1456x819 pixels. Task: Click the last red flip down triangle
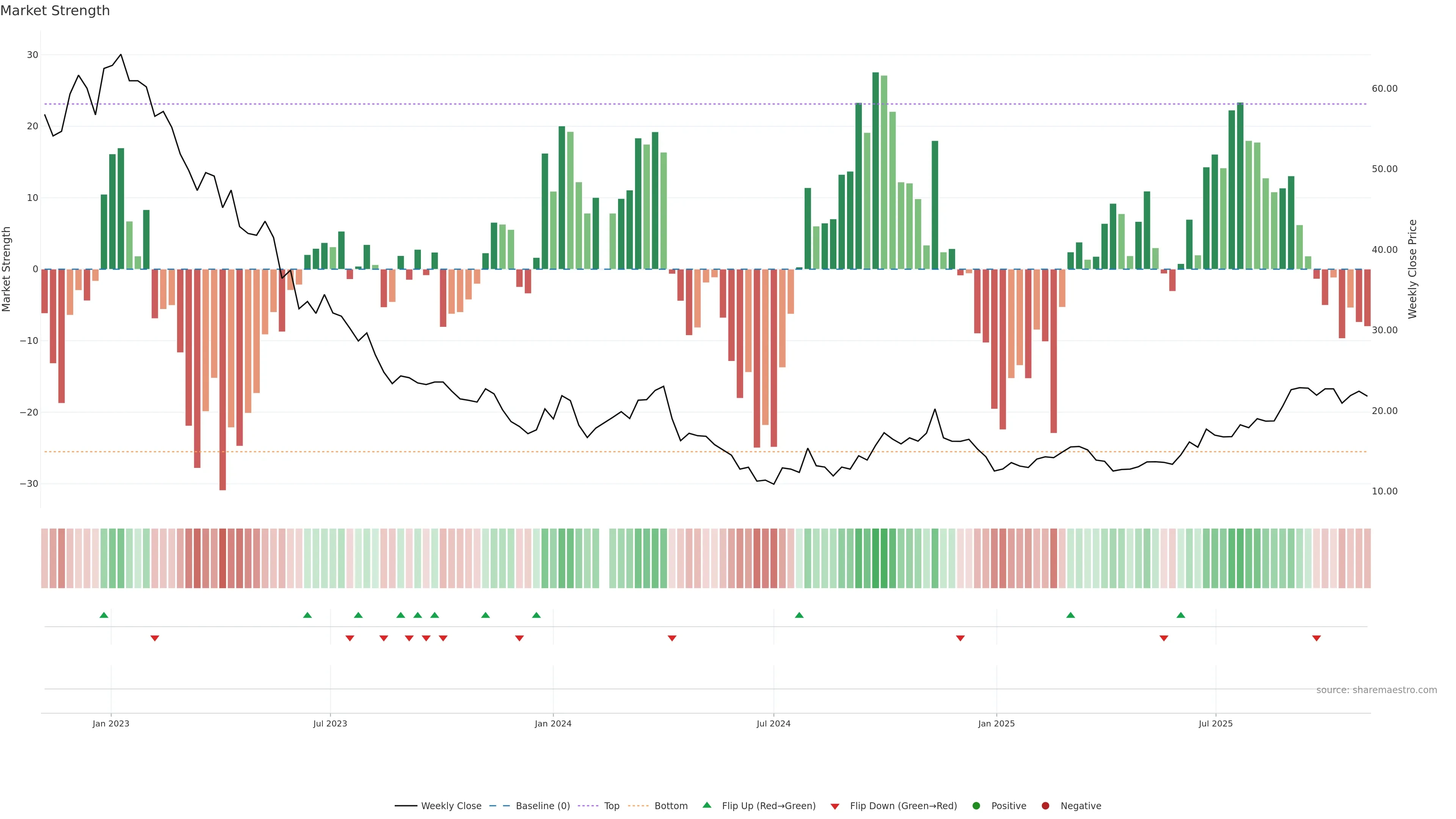click(x=1316, y=638)
